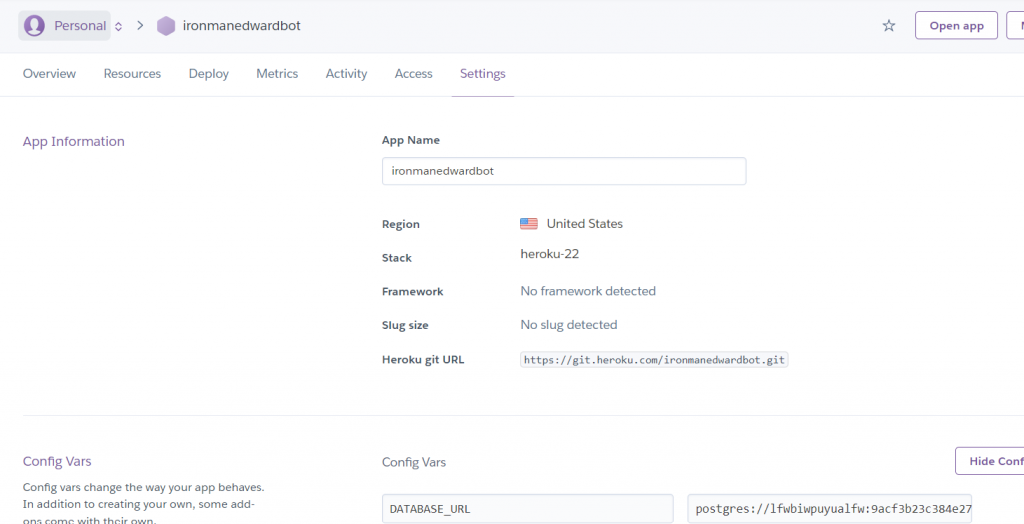Click the 'App Information' section heading
The height and width of the screenshot is (524, 1024).
click(74, 142)
